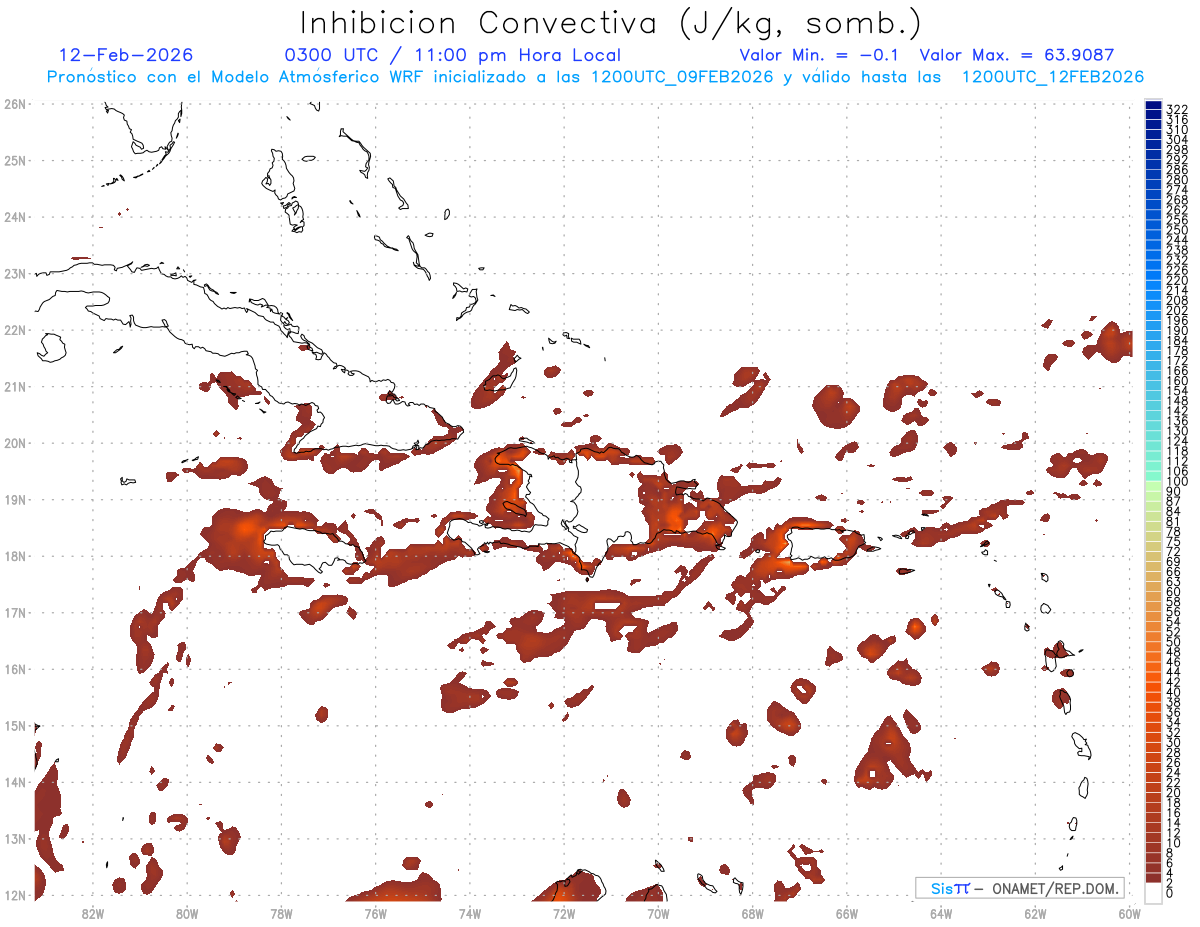The width and height of the screenshot is (1200, 927).
Task: Click the colorbar label '100'
Action: tap(1176, 482)
